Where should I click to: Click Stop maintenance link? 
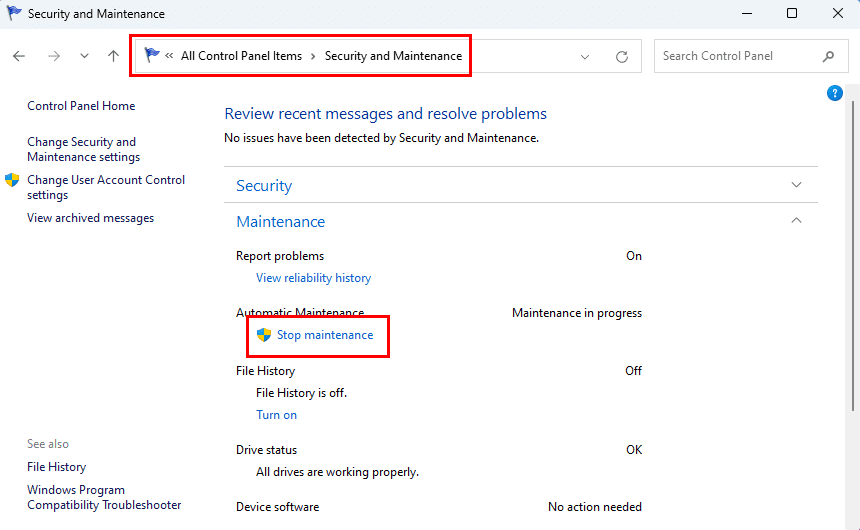tap(325, 335)
